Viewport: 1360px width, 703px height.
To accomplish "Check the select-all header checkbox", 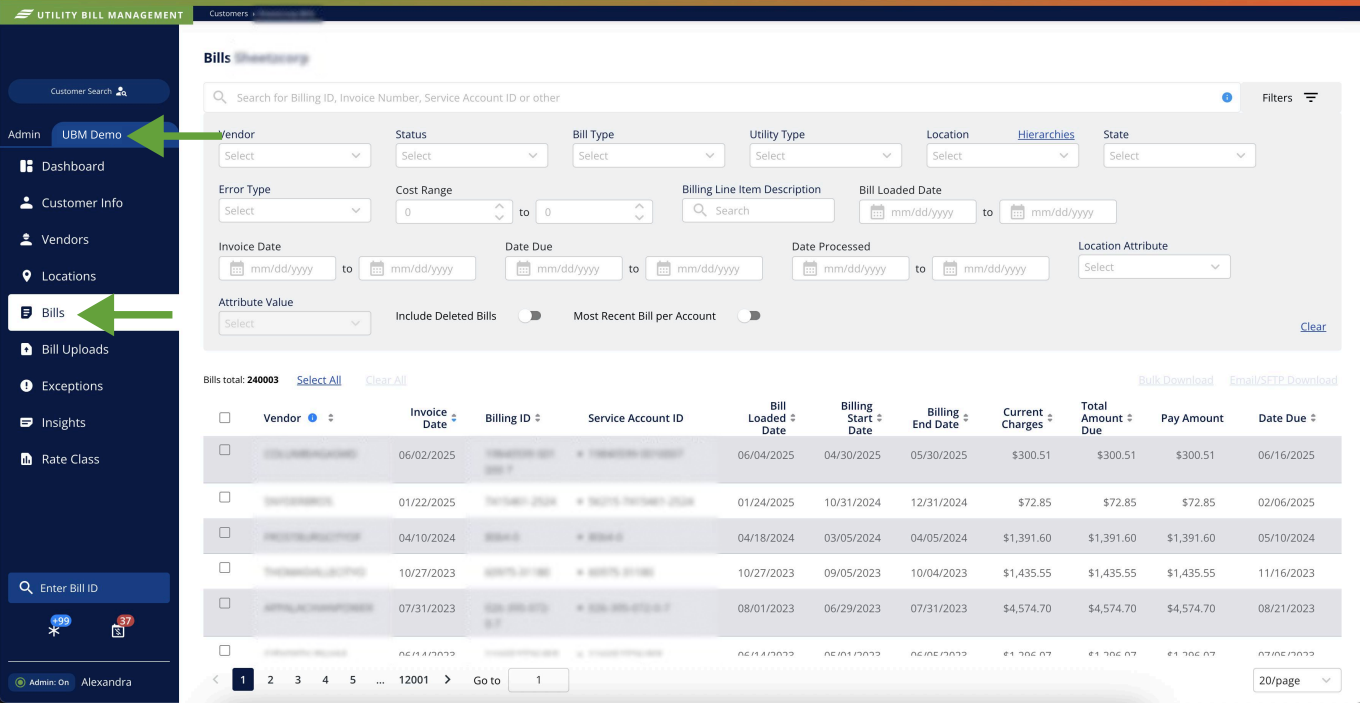I will [225, 418].
